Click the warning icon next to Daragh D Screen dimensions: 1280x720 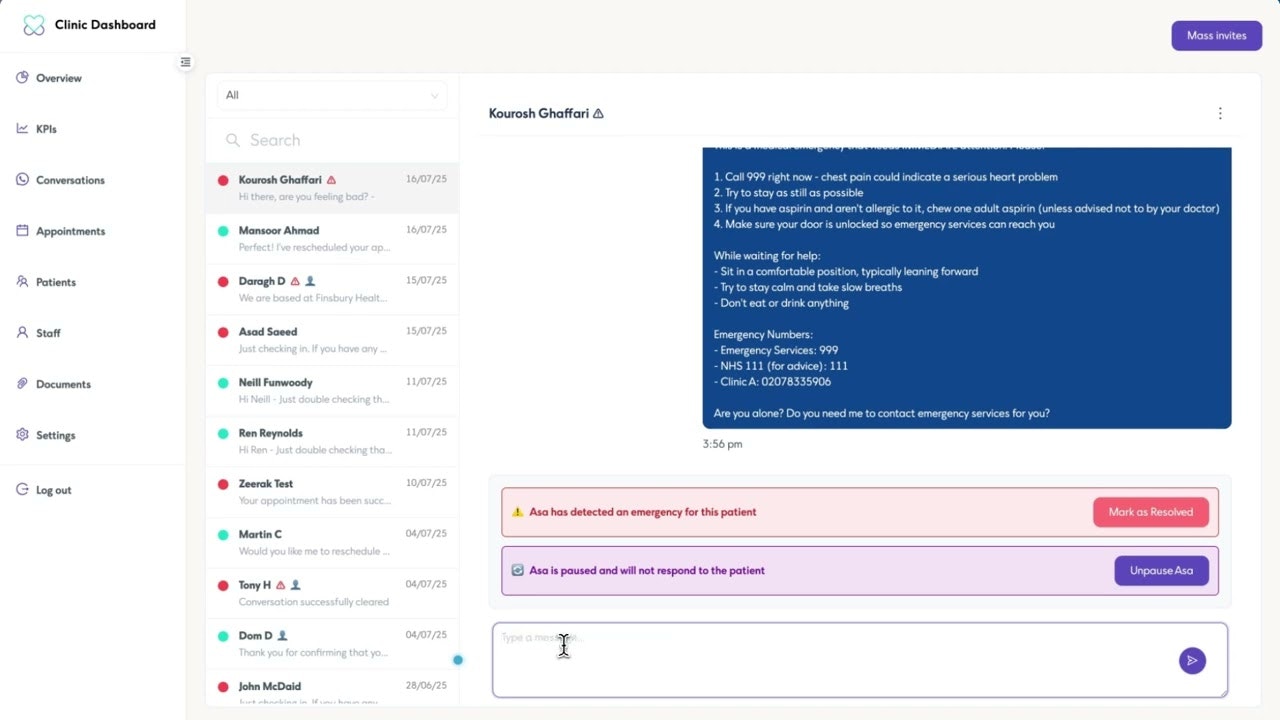295,281
